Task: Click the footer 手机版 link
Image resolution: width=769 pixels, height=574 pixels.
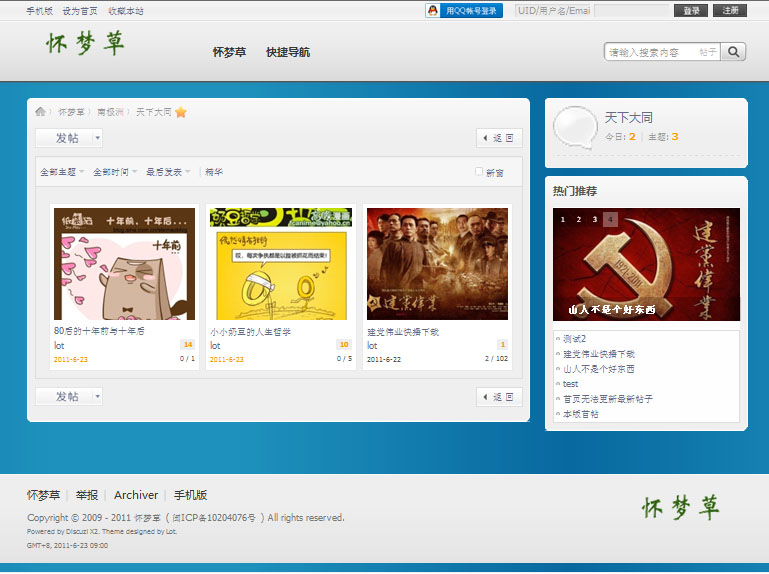Action: click(x=190, y=496)
